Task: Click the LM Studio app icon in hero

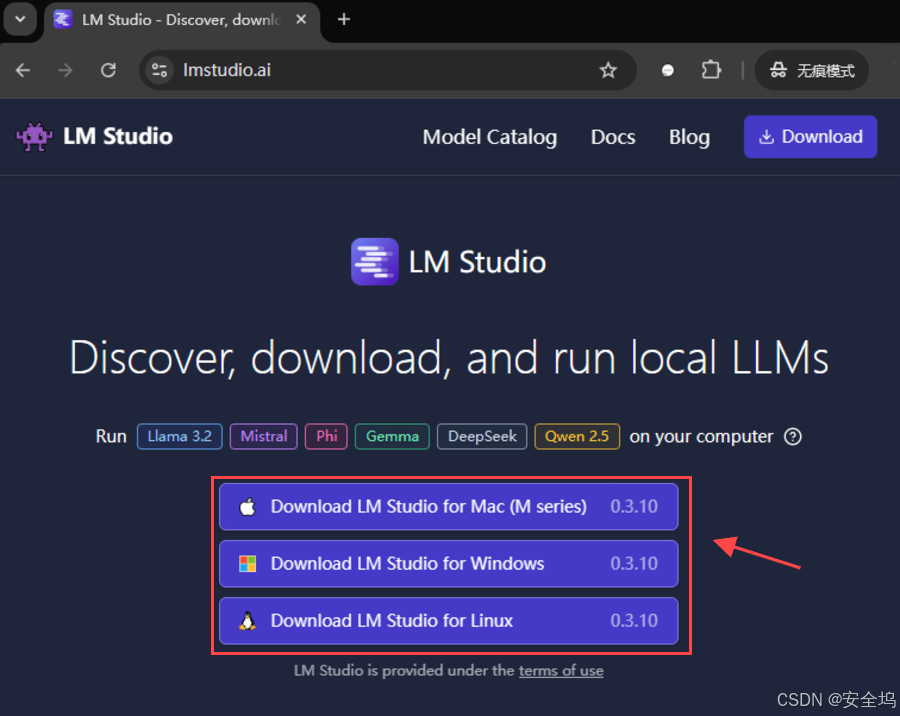Action: click(375, 262)
